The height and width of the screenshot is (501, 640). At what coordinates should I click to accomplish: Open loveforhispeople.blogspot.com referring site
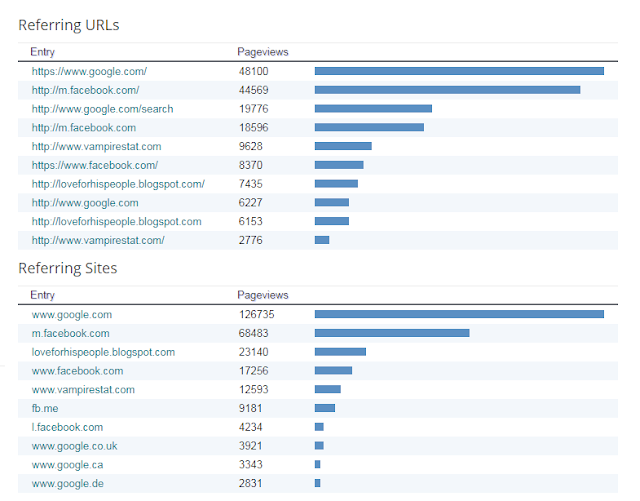(103, 352)
